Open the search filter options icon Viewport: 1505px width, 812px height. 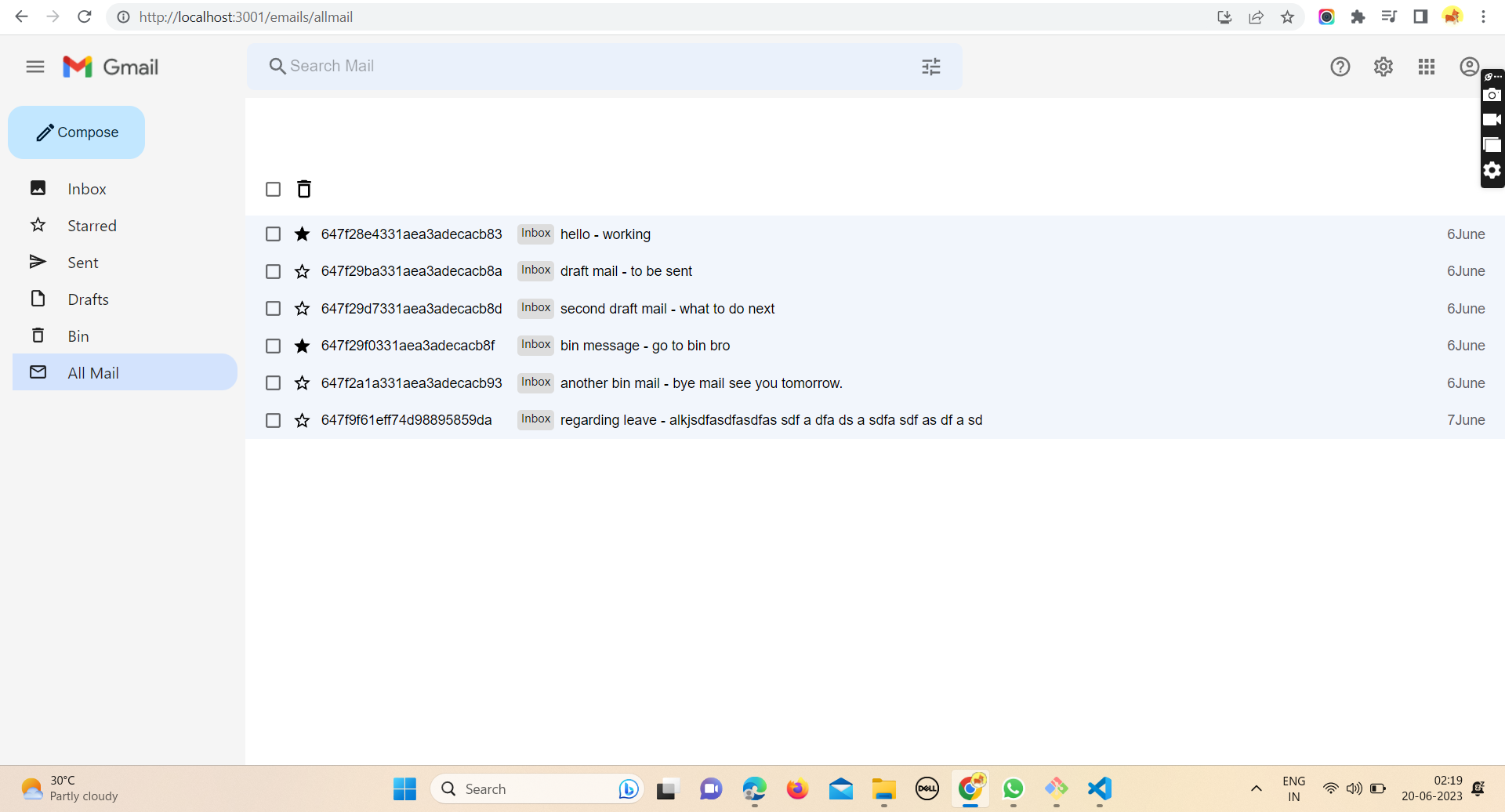[x=930, y=67]
